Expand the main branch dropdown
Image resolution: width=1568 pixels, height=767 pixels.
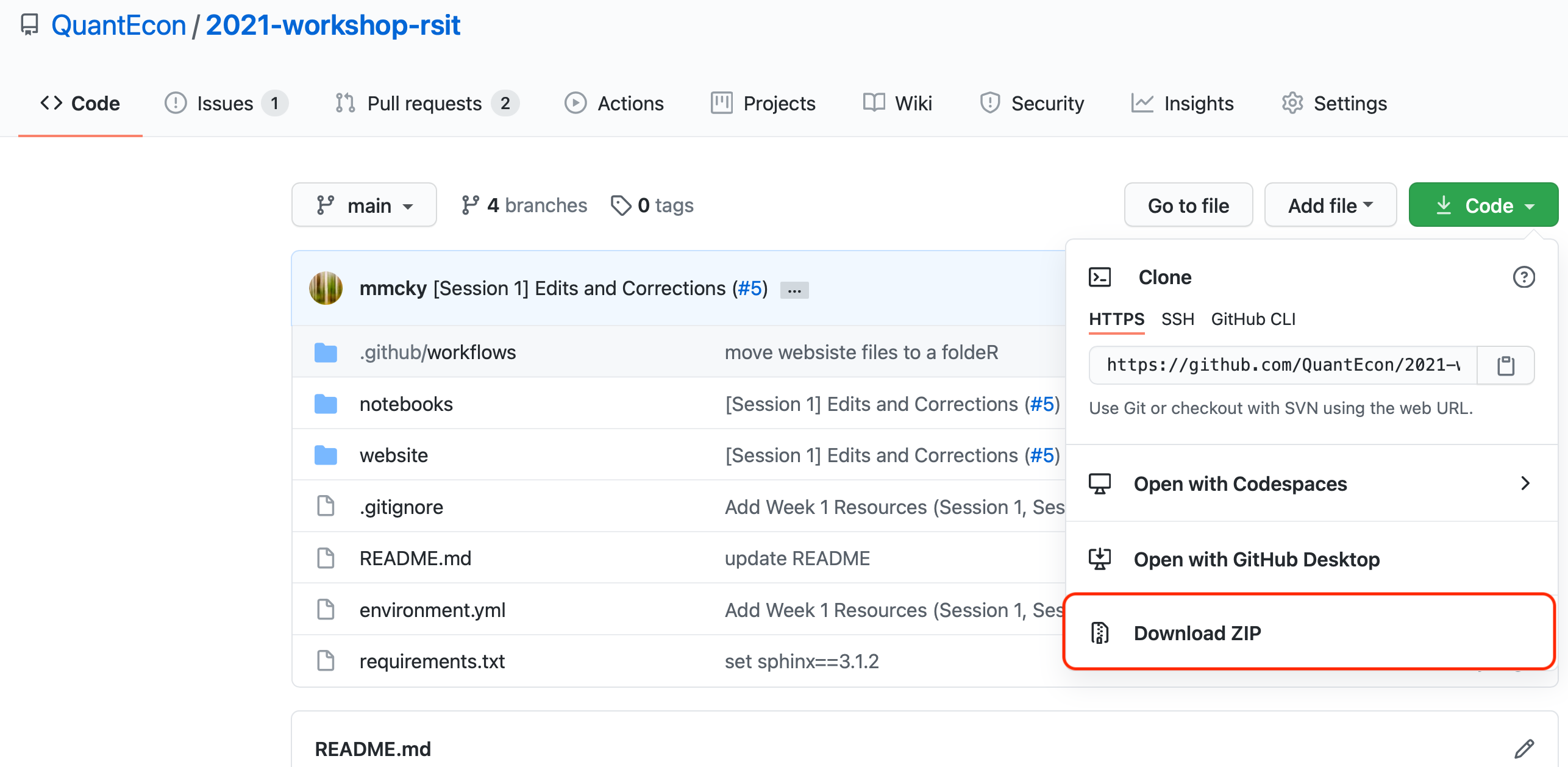point(364,205)
